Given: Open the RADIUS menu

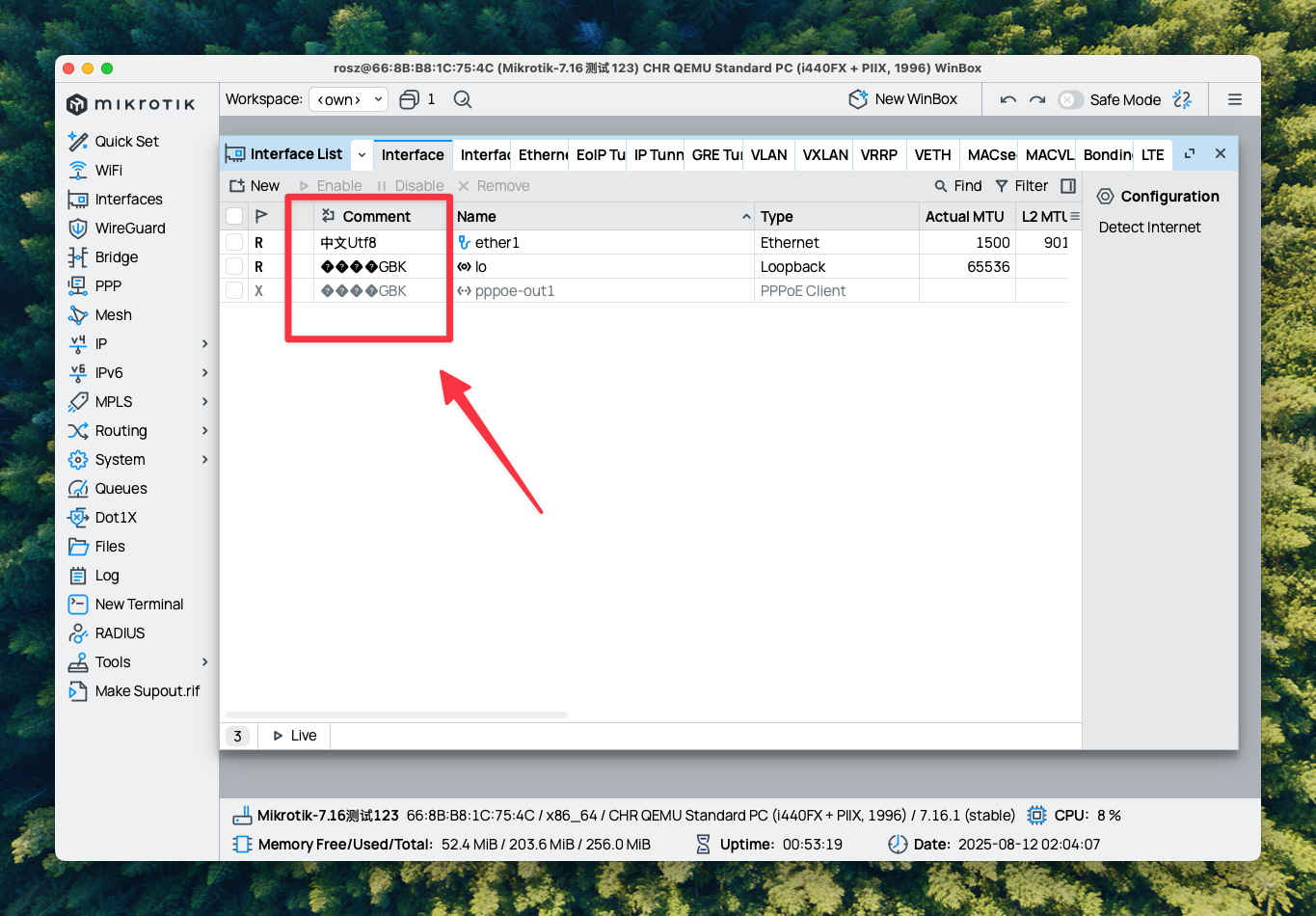Looking at the screenshot, I should 106,633.
